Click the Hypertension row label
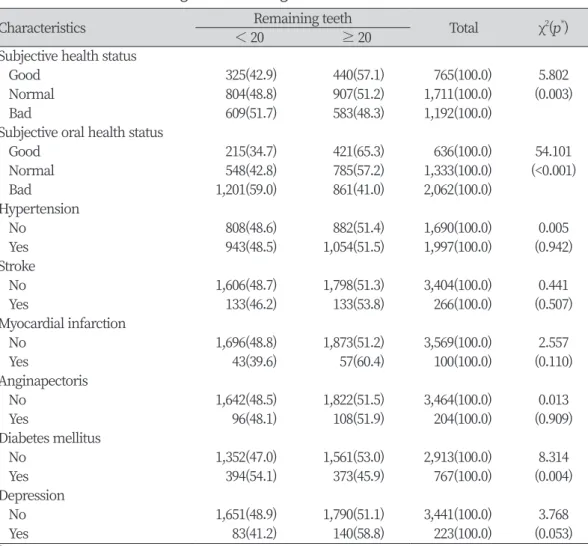The height and width of the screenshot is (546, 588). (x=39, y=209)
